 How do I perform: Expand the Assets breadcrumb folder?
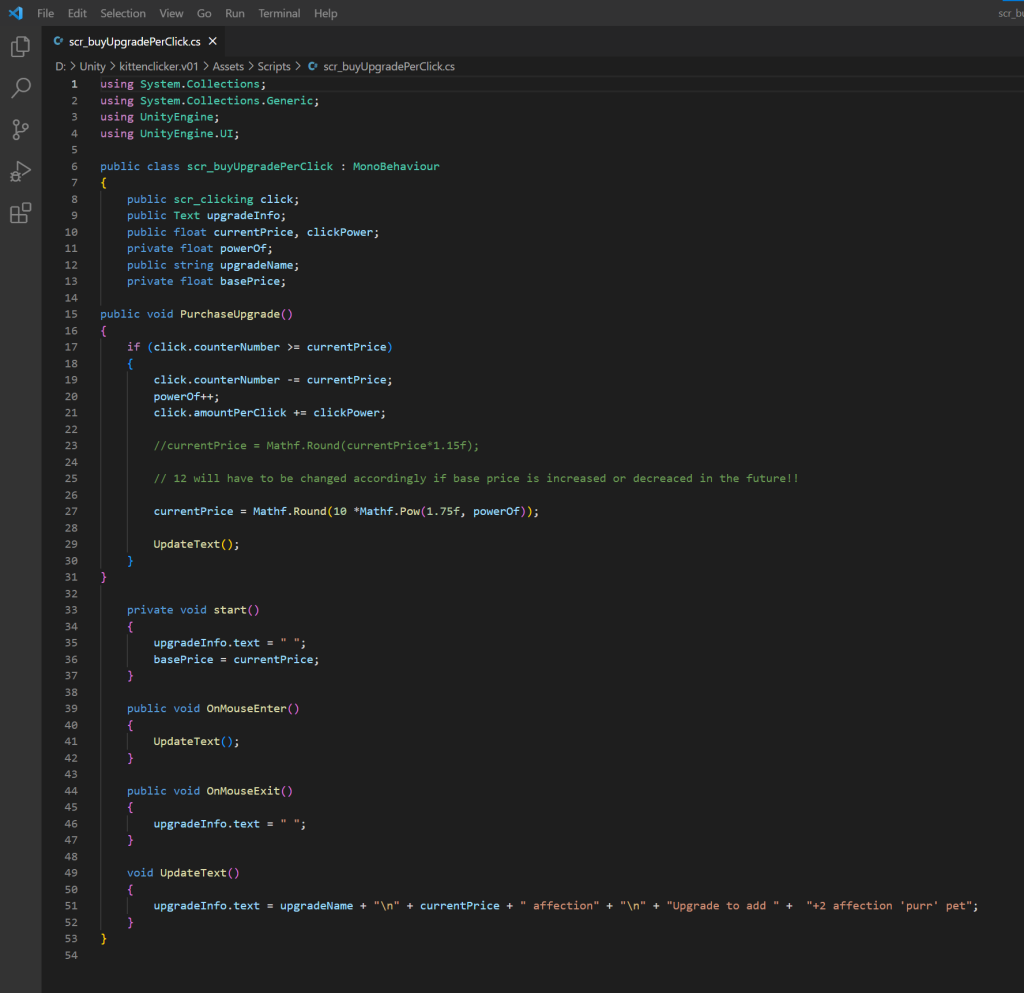click(x=228, y=66)
